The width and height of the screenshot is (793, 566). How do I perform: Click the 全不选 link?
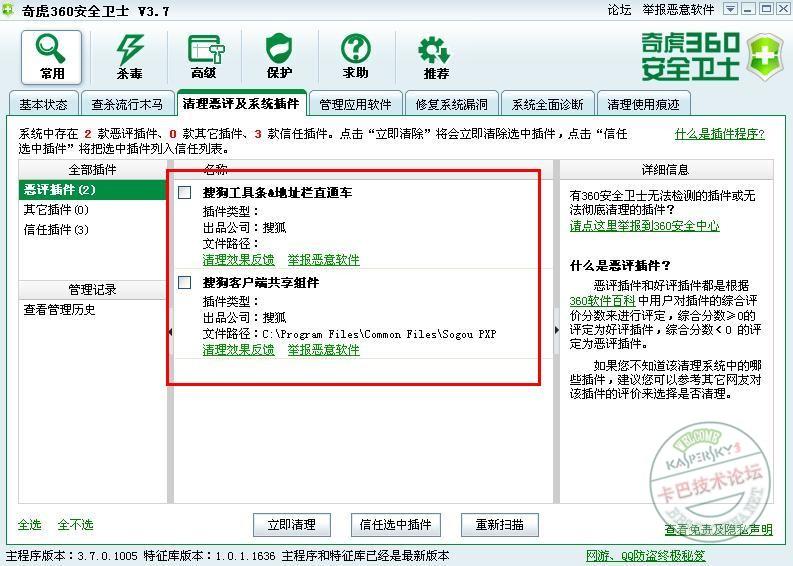[75, 525]
